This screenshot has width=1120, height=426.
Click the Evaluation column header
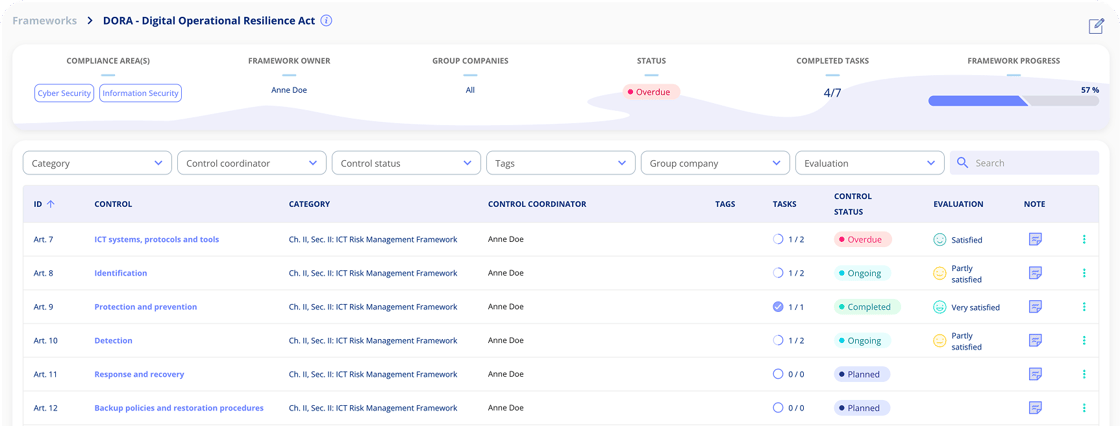point(958,204)
